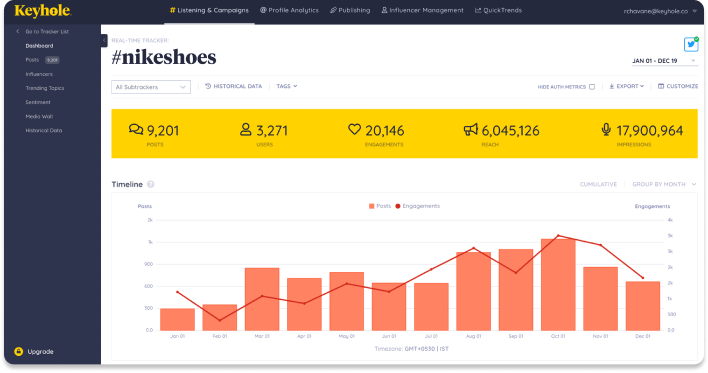Toggle the Hide Auth Metrics checkbox
708x373 pixels.
[x=592, y=87]
